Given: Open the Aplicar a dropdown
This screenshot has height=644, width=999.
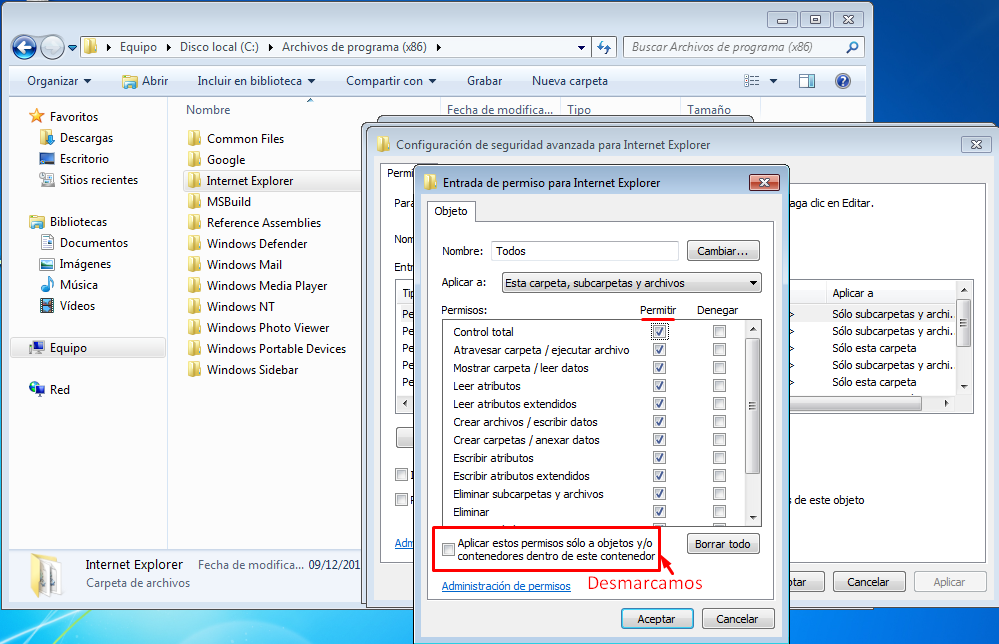Looking at the screenshot, I should click(631, 283).
